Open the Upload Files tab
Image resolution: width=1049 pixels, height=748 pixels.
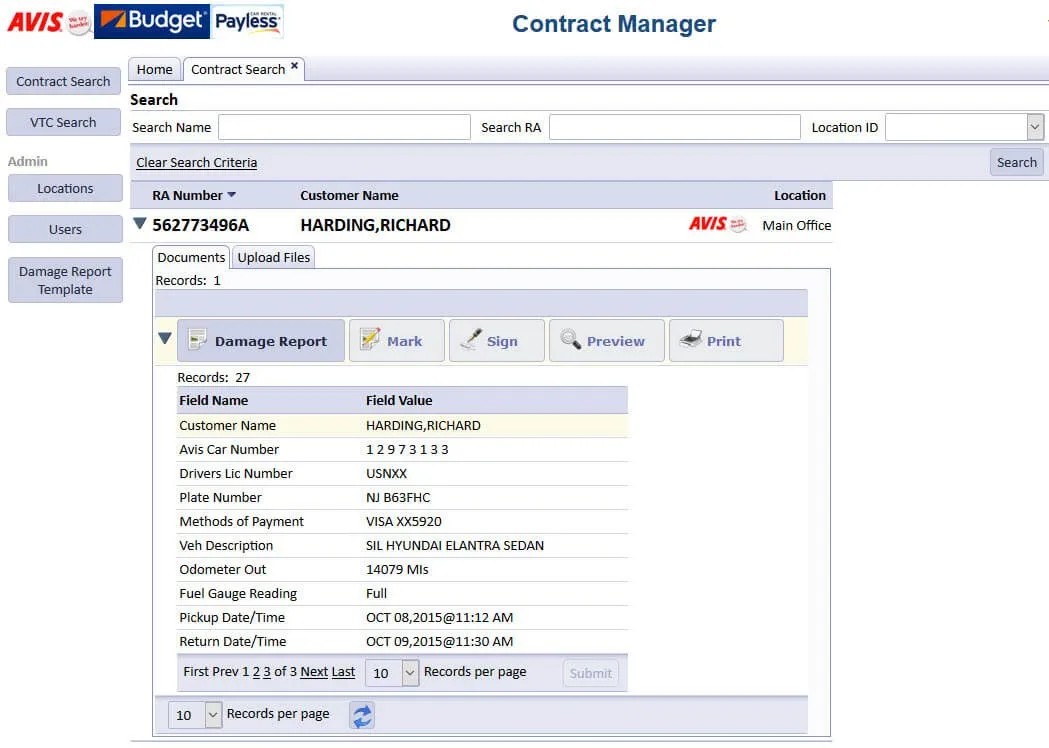point(272,257)
